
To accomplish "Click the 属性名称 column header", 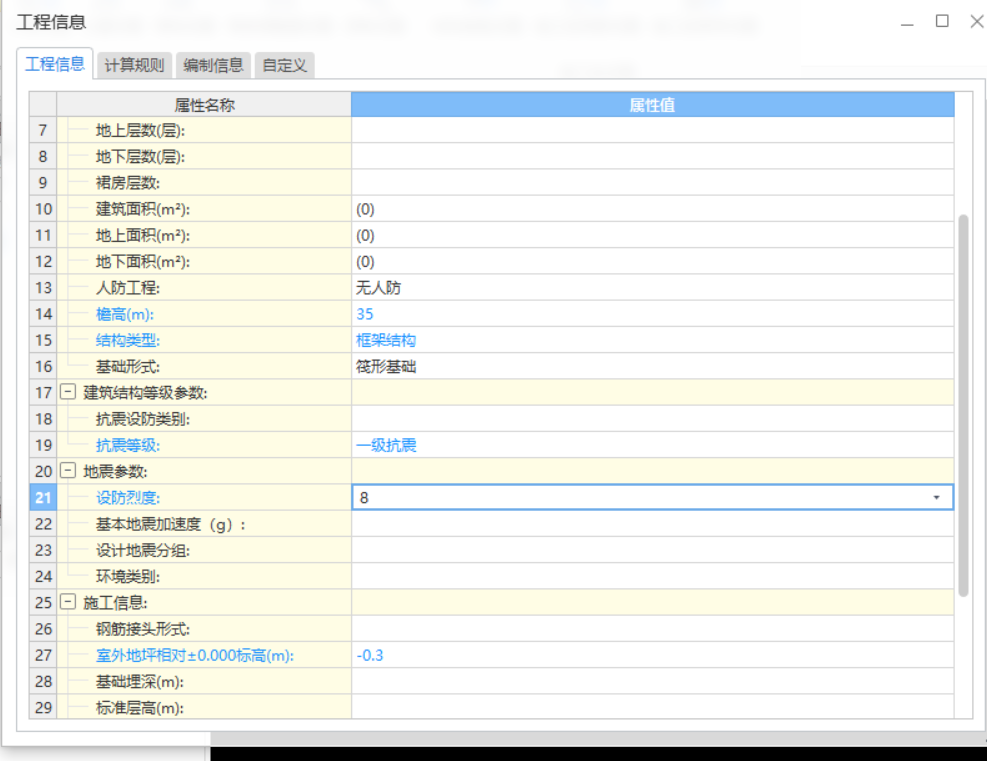I will (x=204, y=104).
